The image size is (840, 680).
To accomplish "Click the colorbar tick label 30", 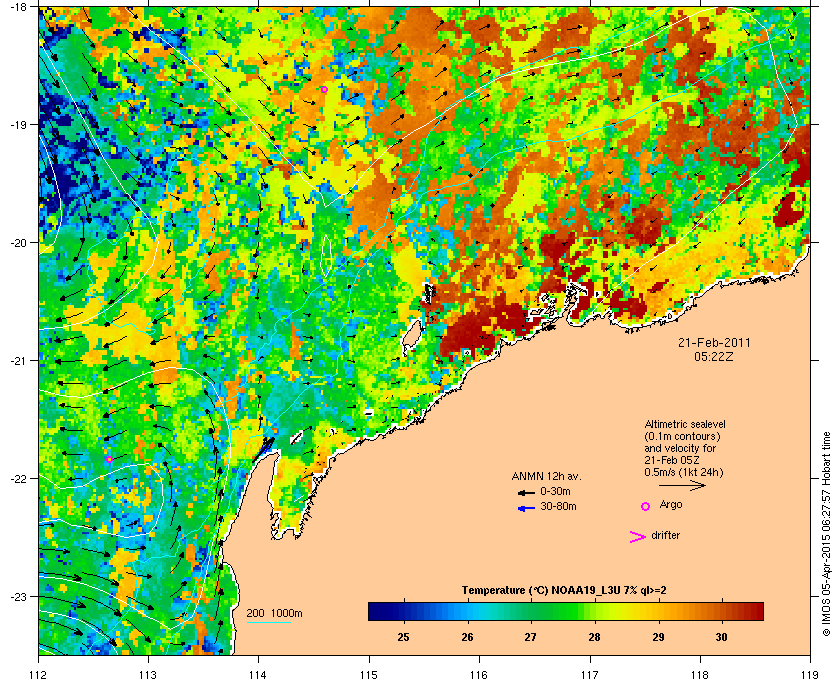I will pyautogui.click(x=722, y=637).
